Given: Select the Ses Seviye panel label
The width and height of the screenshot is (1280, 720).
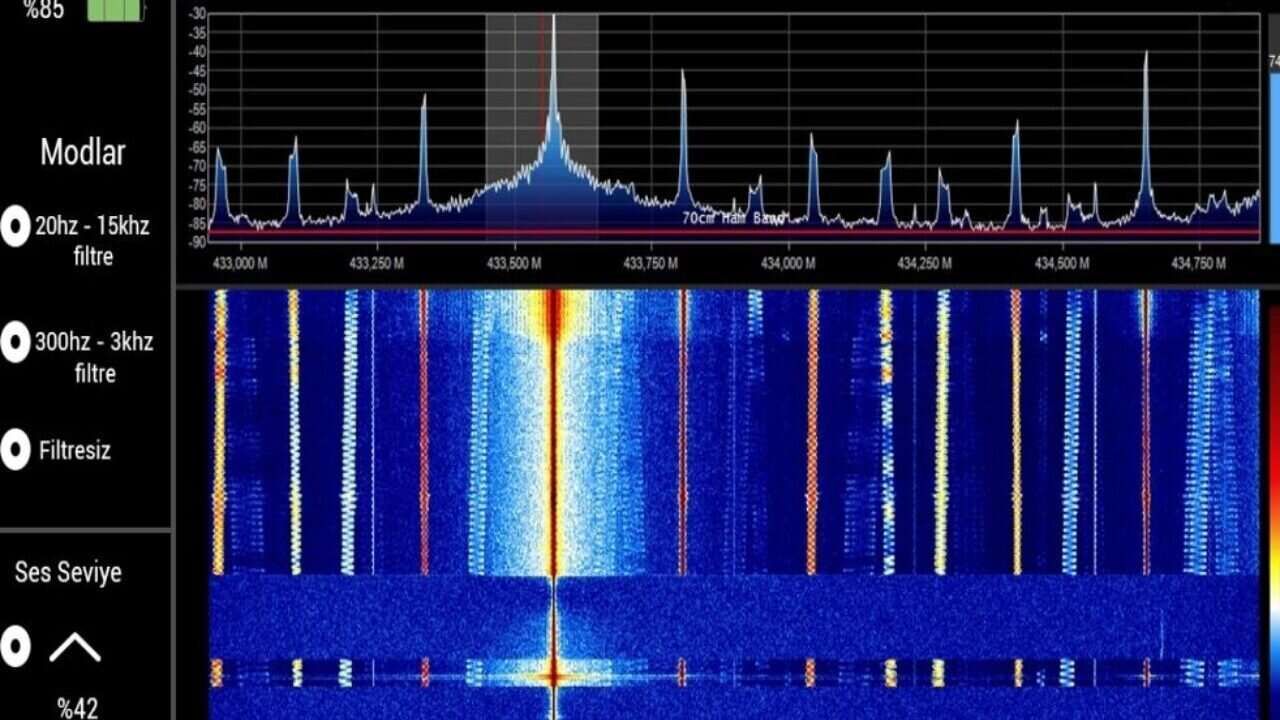Looking at the screenshot, I should point(68,572).
